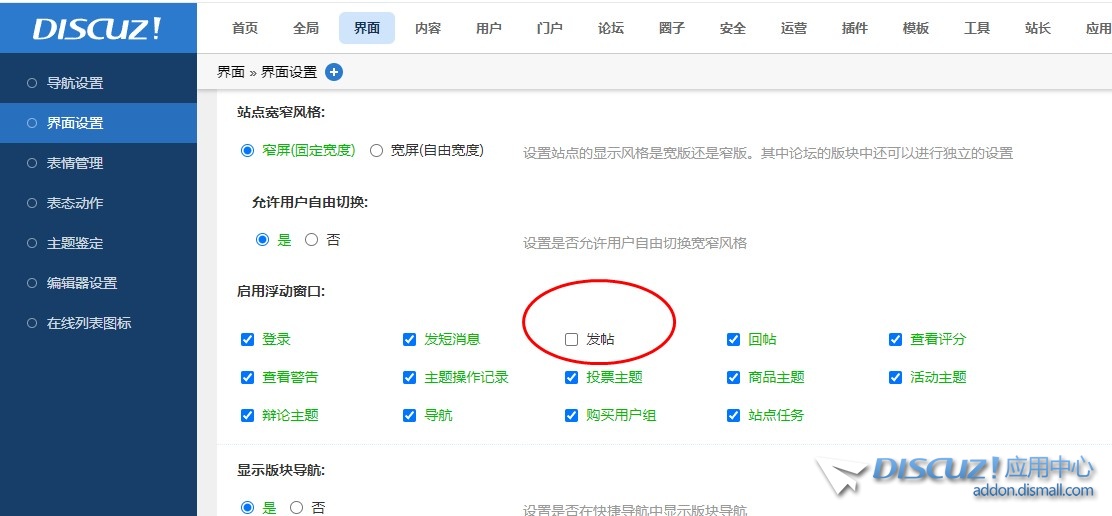Screen dimensions: 1112x516
Task: Select 窄屏(固定宽度) radio option
Action: coord(248,150)
